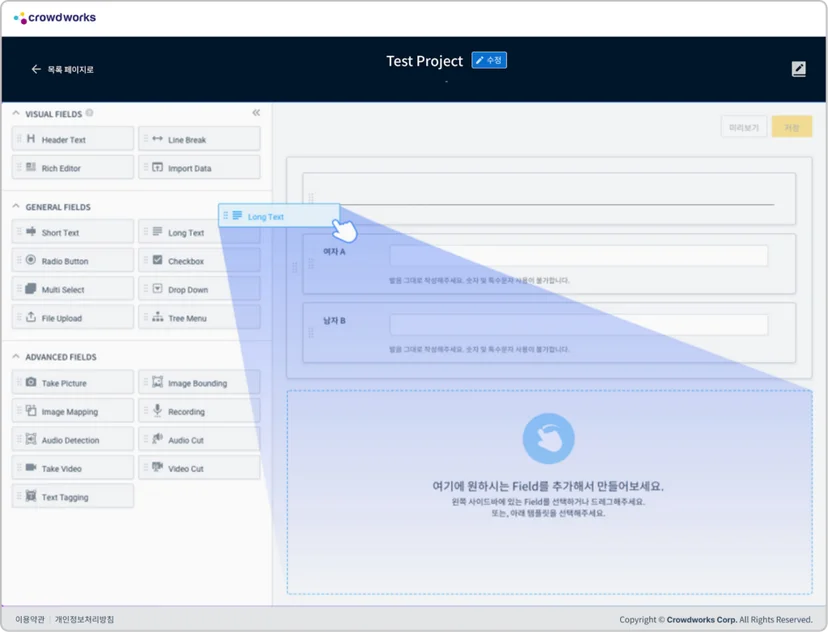Select the Import Data field label

point(190,168)
